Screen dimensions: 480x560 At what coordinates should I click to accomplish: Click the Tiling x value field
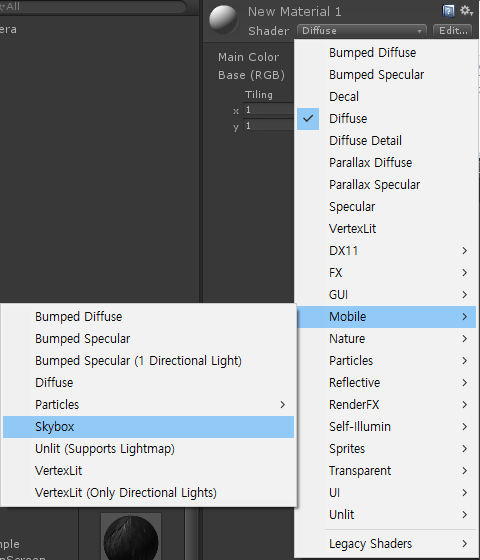(x=269, y=109)
